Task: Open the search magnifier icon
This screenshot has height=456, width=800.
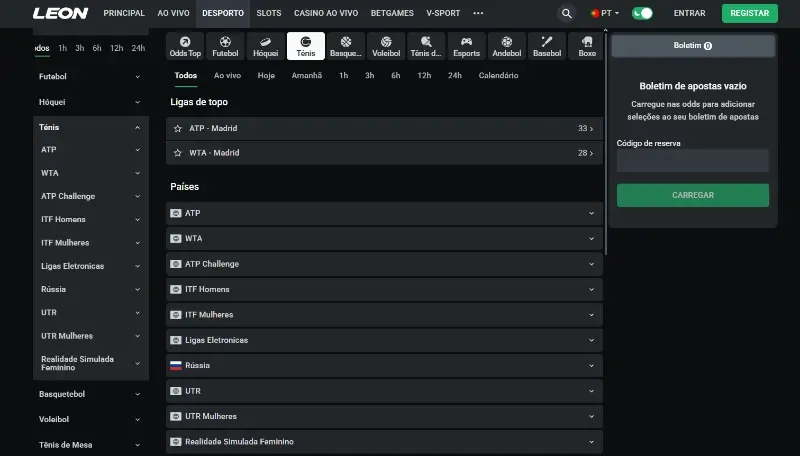Action: tap(566, 13)
